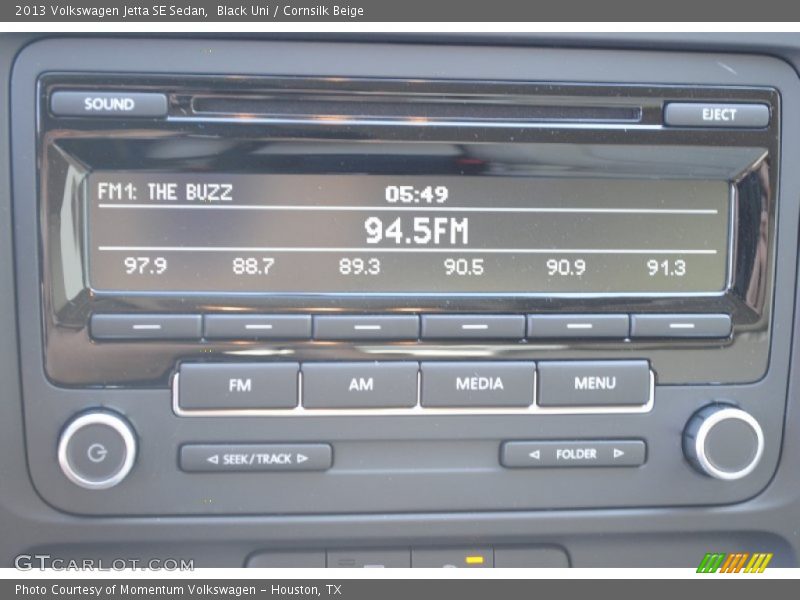Viewport: 800px width, 600px height.
Task: Open the radio MENU button
Action: point(593,383)
